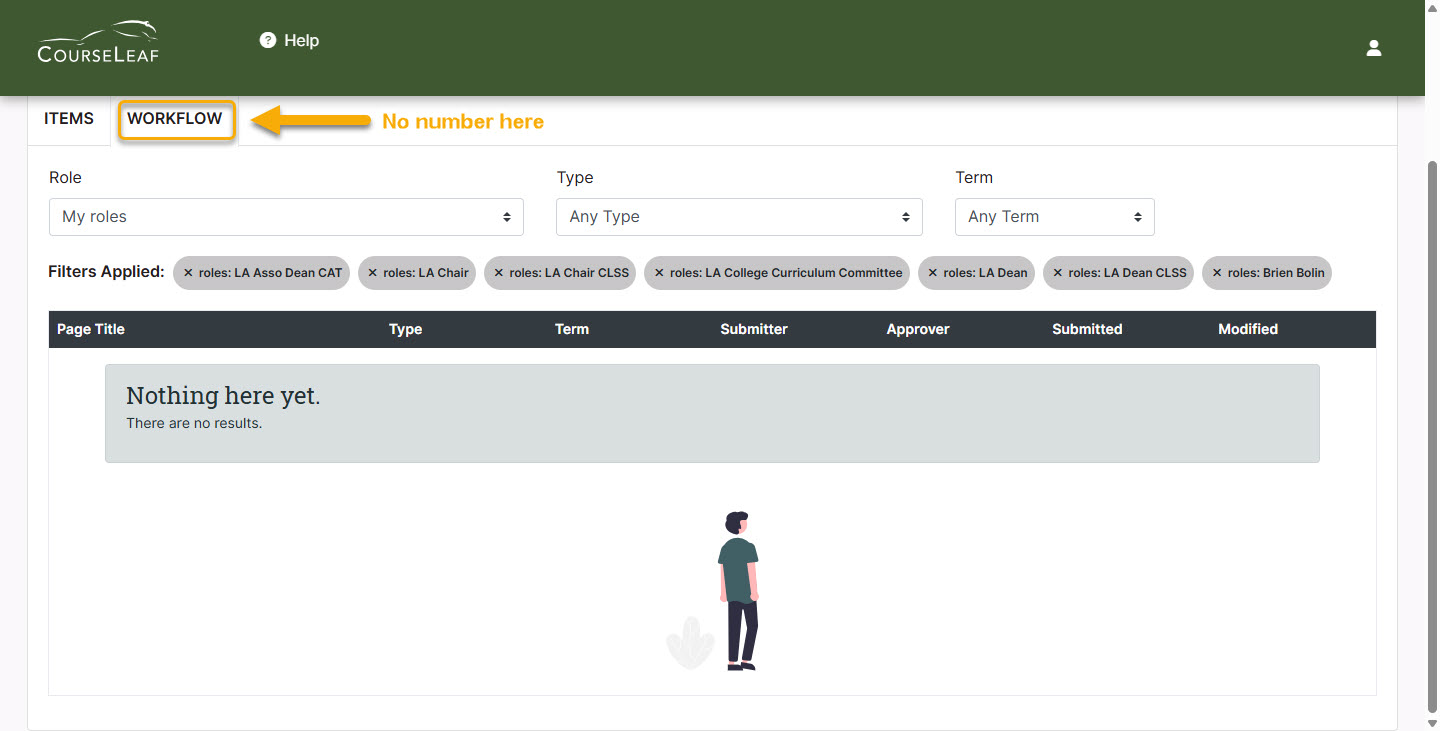Remove the roles: Brien Bolin filter chip

1216,272
